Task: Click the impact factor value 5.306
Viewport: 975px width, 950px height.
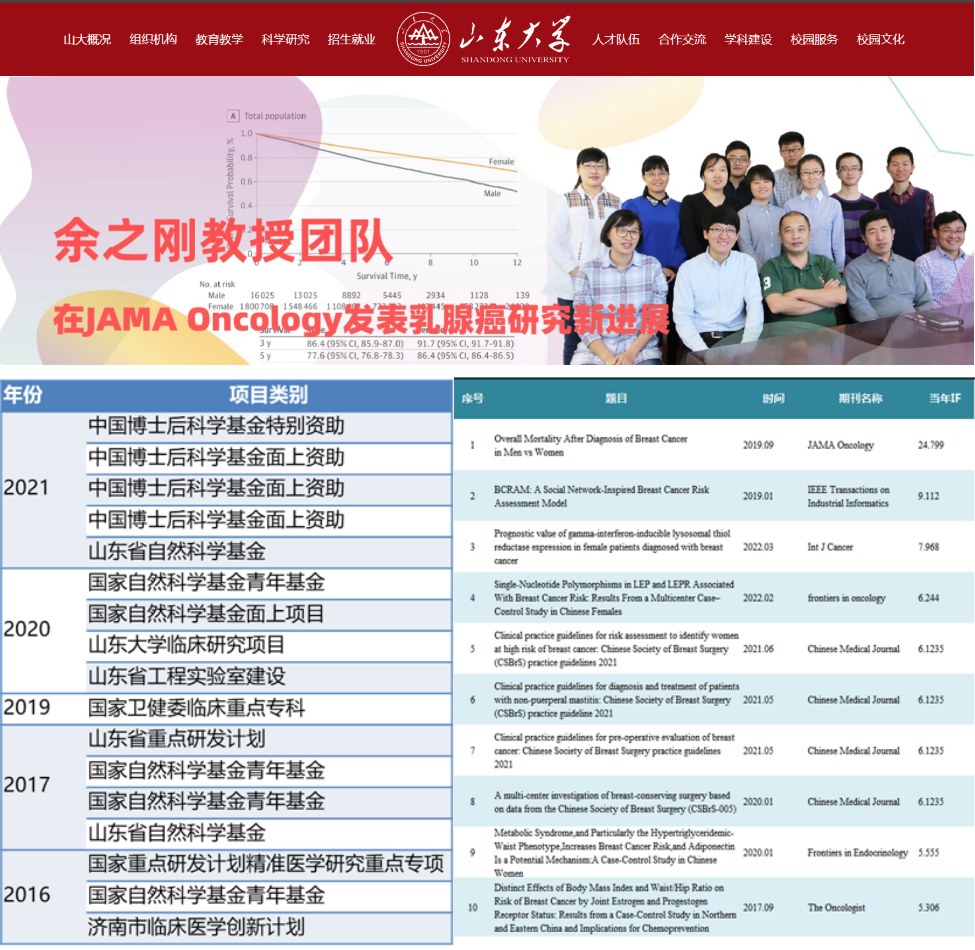Action: coord(928,908)
